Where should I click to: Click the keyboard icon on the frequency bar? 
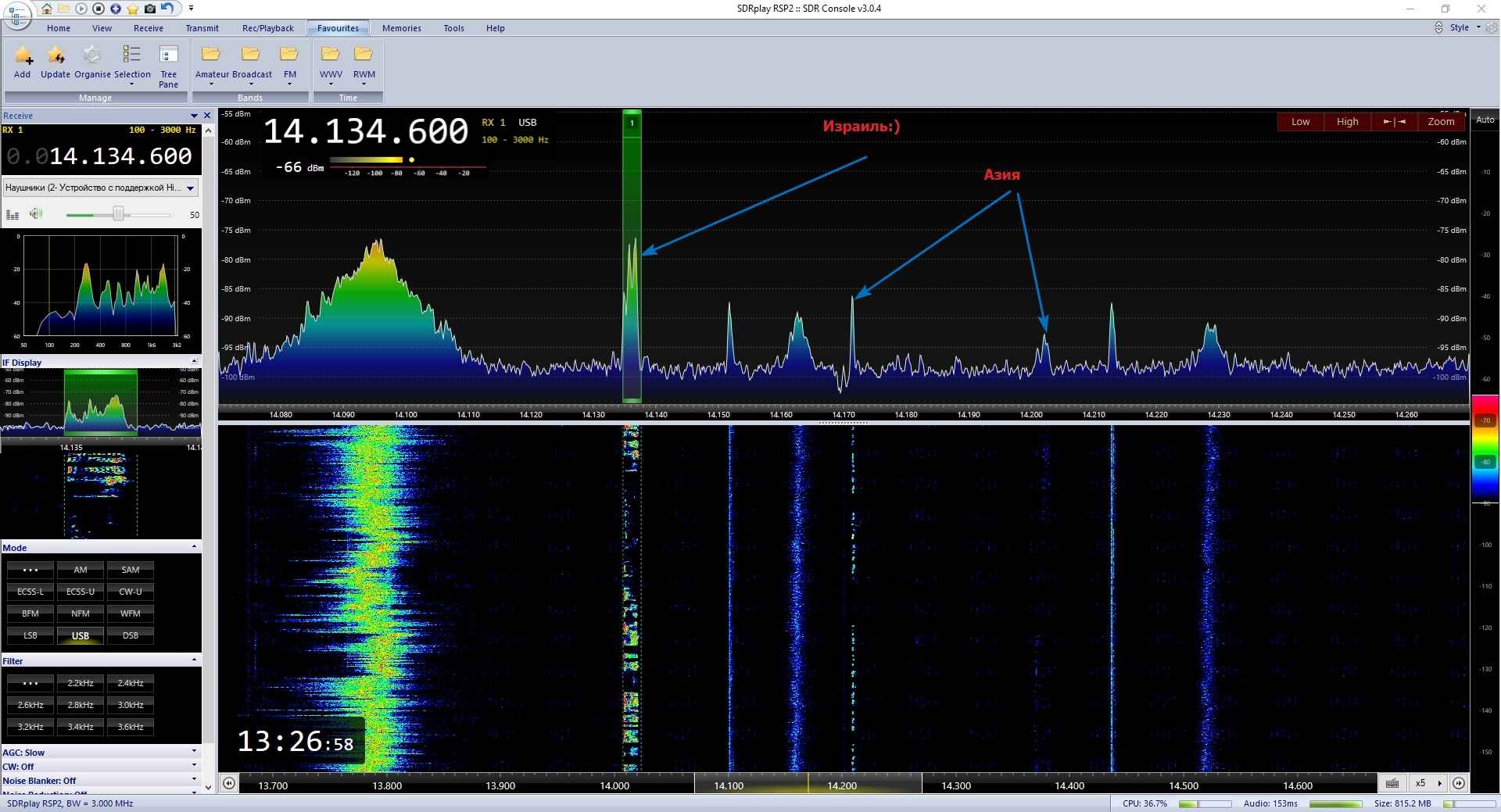(x=1392, y=783)
